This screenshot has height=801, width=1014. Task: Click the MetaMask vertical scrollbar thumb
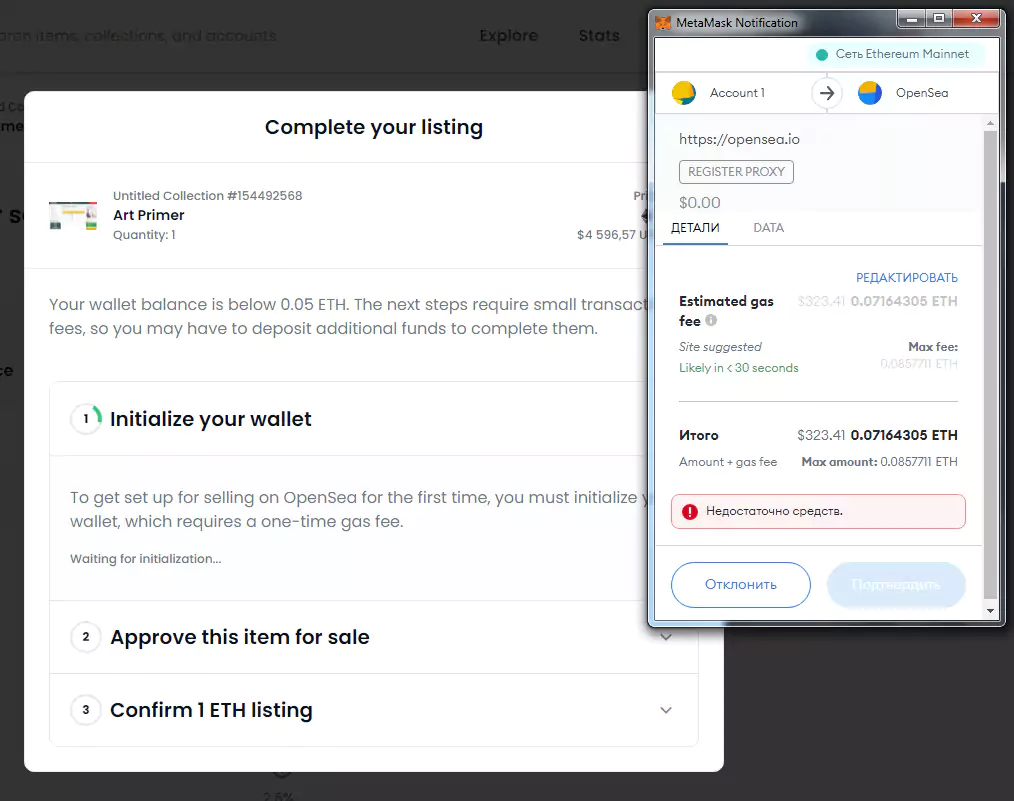[x=990, y=365]
